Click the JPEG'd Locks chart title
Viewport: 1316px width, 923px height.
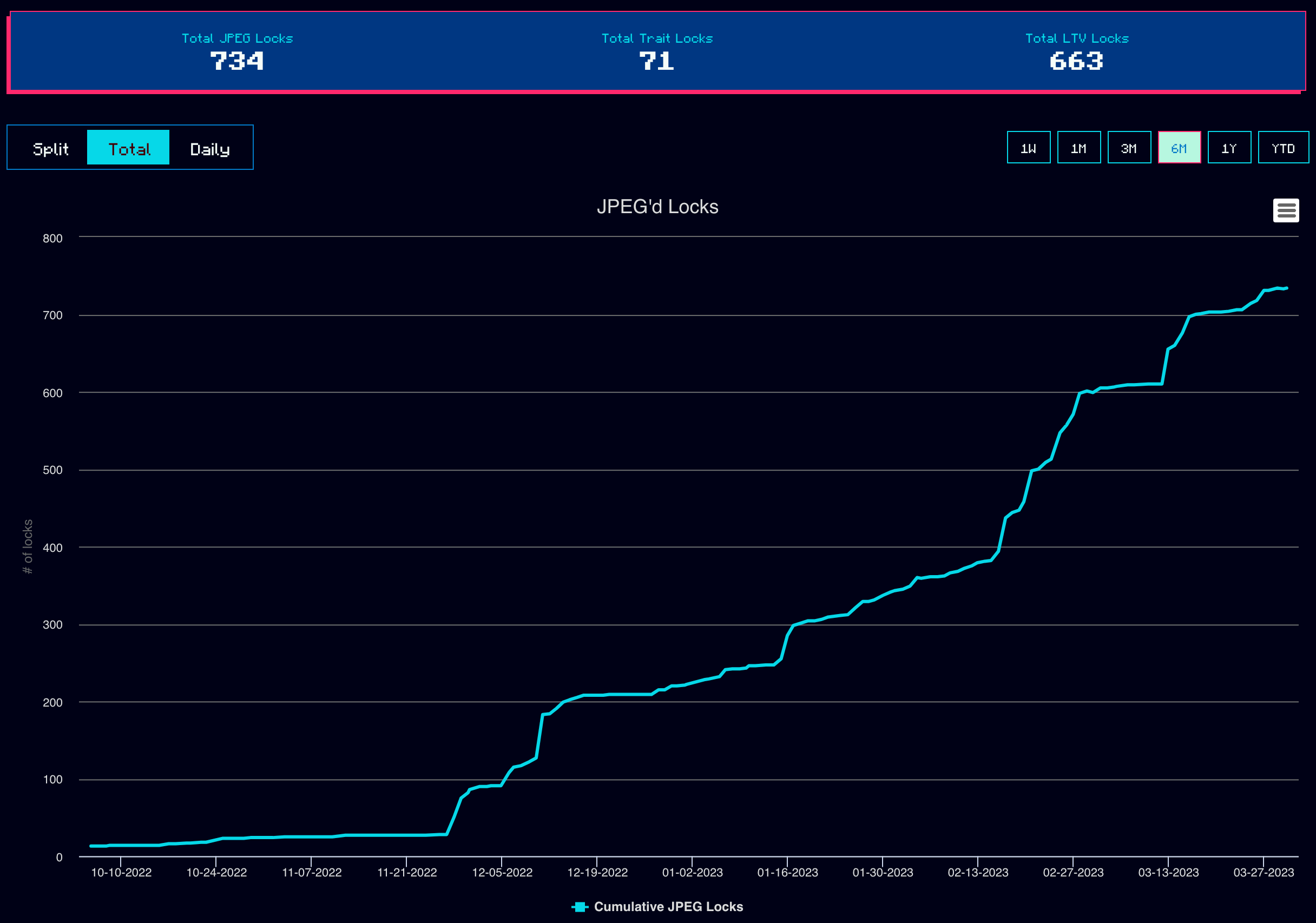(x=657, y=207)
